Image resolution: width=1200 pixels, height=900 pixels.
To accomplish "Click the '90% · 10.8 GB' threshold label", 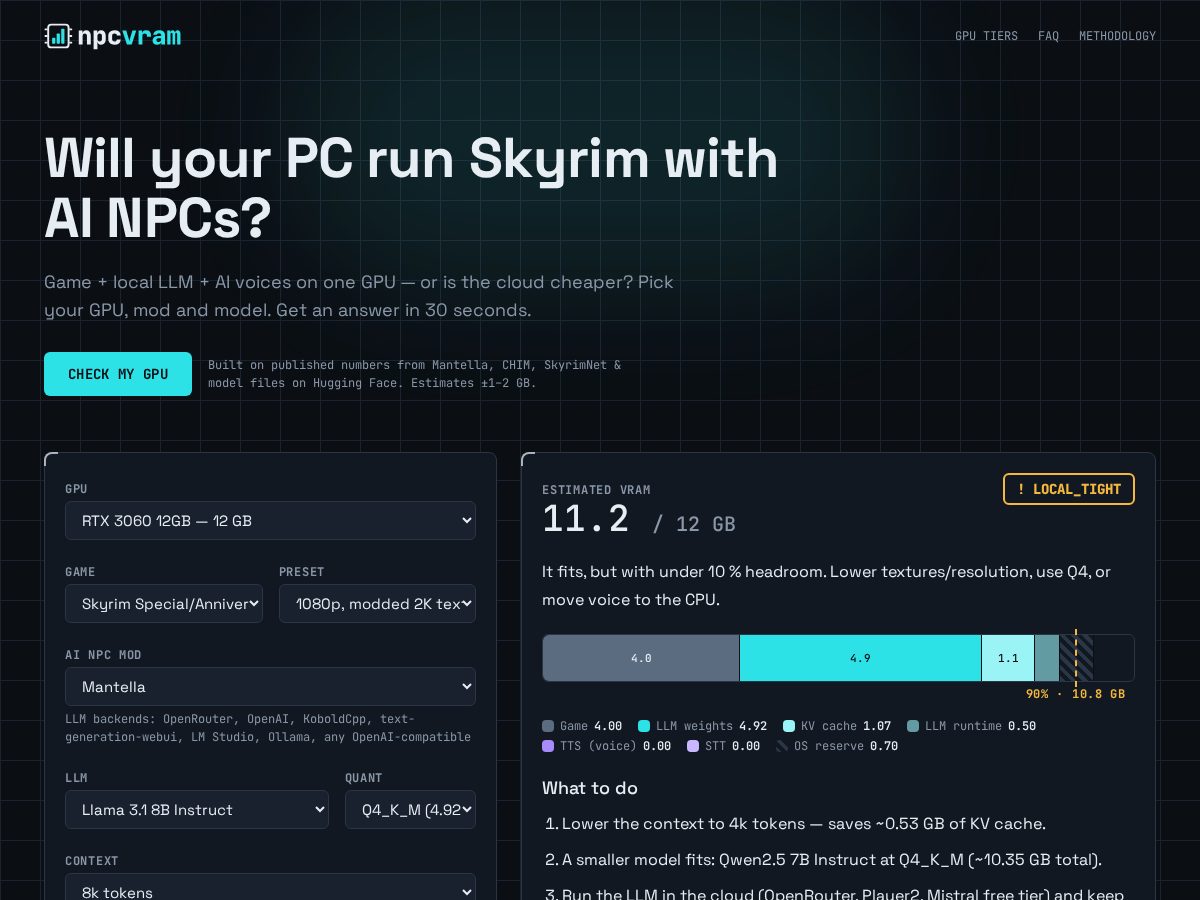I will (1075, 694).
